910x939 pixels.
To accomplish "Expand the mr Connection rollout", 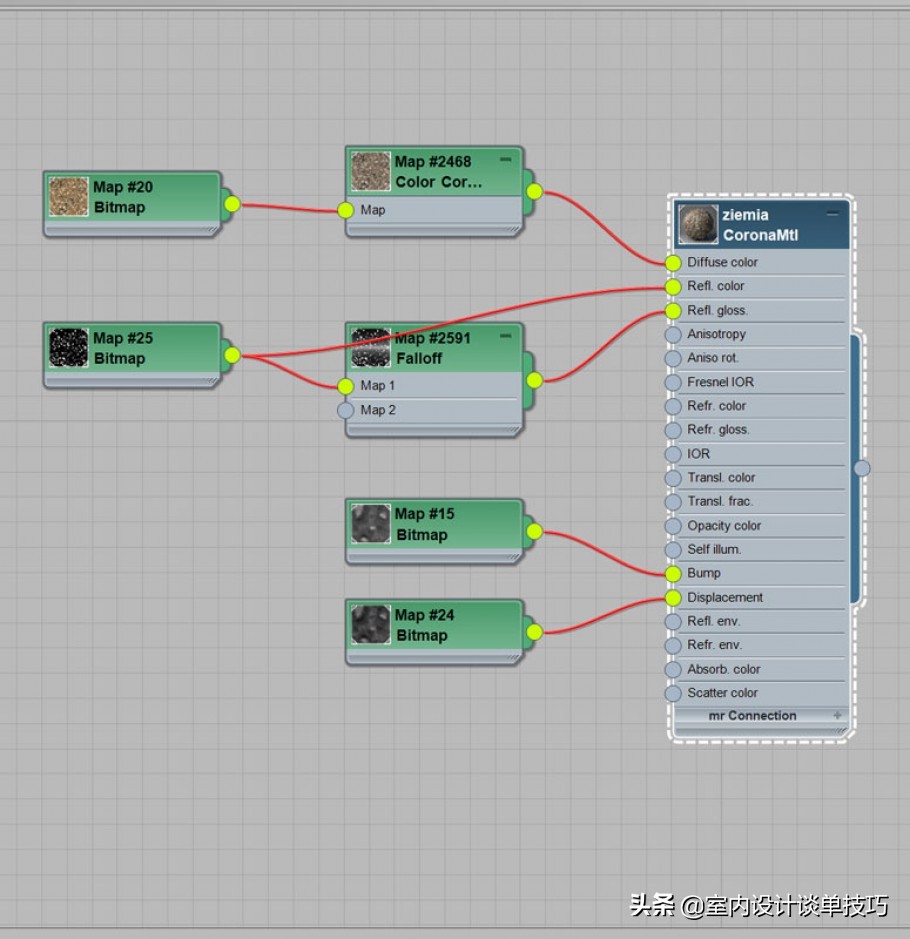I will point(837,715).
